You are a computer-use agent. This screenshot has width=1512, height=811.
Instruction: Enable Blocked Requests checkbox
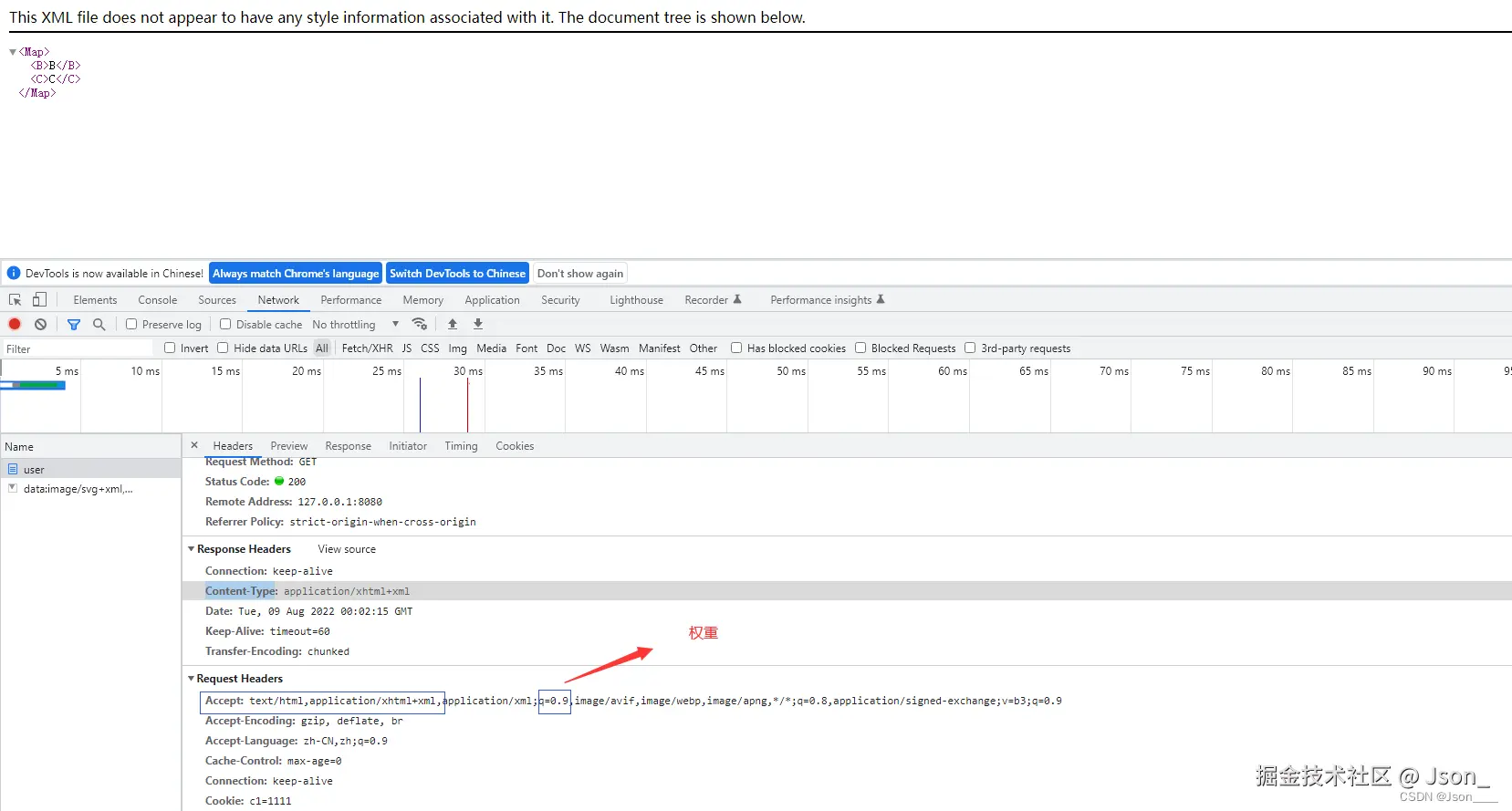pos(860,348)
